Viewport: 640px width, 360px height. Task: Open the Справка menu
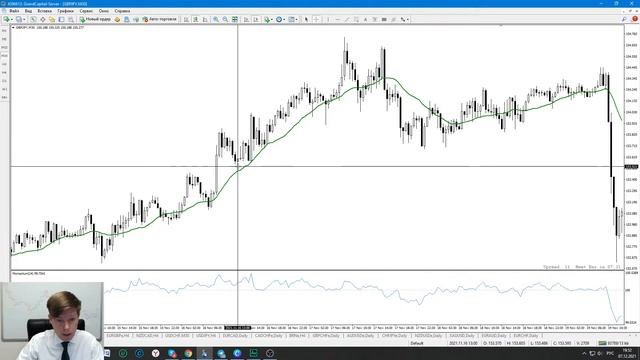coord(122,11)
